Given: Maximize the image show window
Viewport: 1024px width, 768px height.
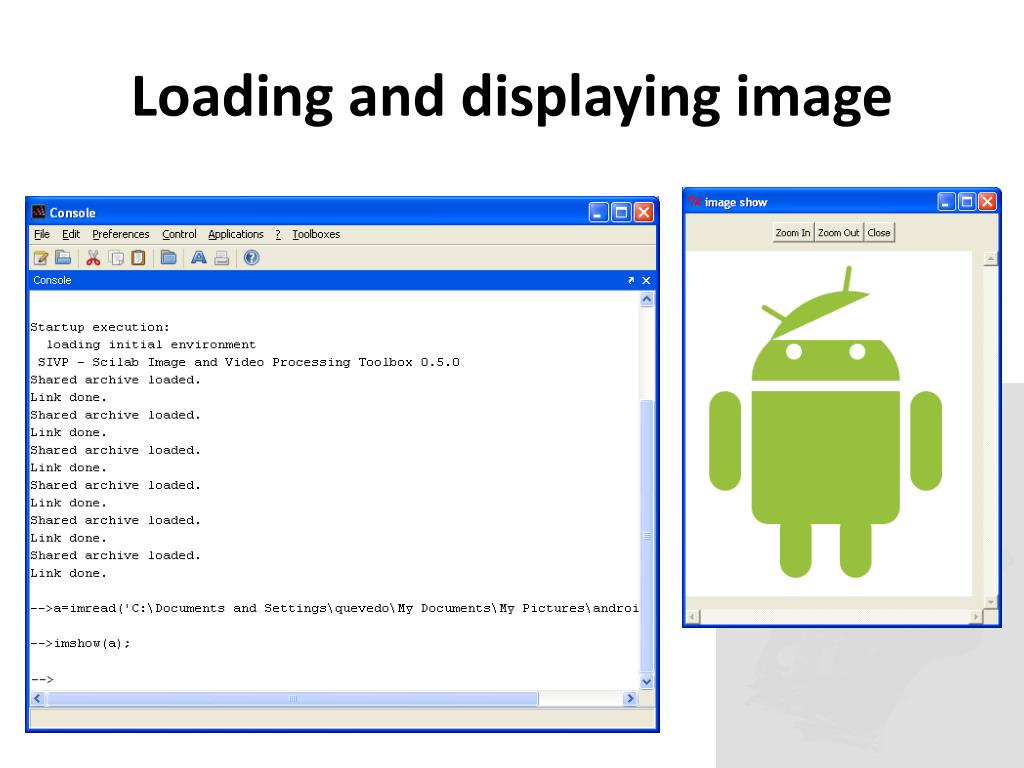Looking at the screenshot, I should [x=967, y=201].
